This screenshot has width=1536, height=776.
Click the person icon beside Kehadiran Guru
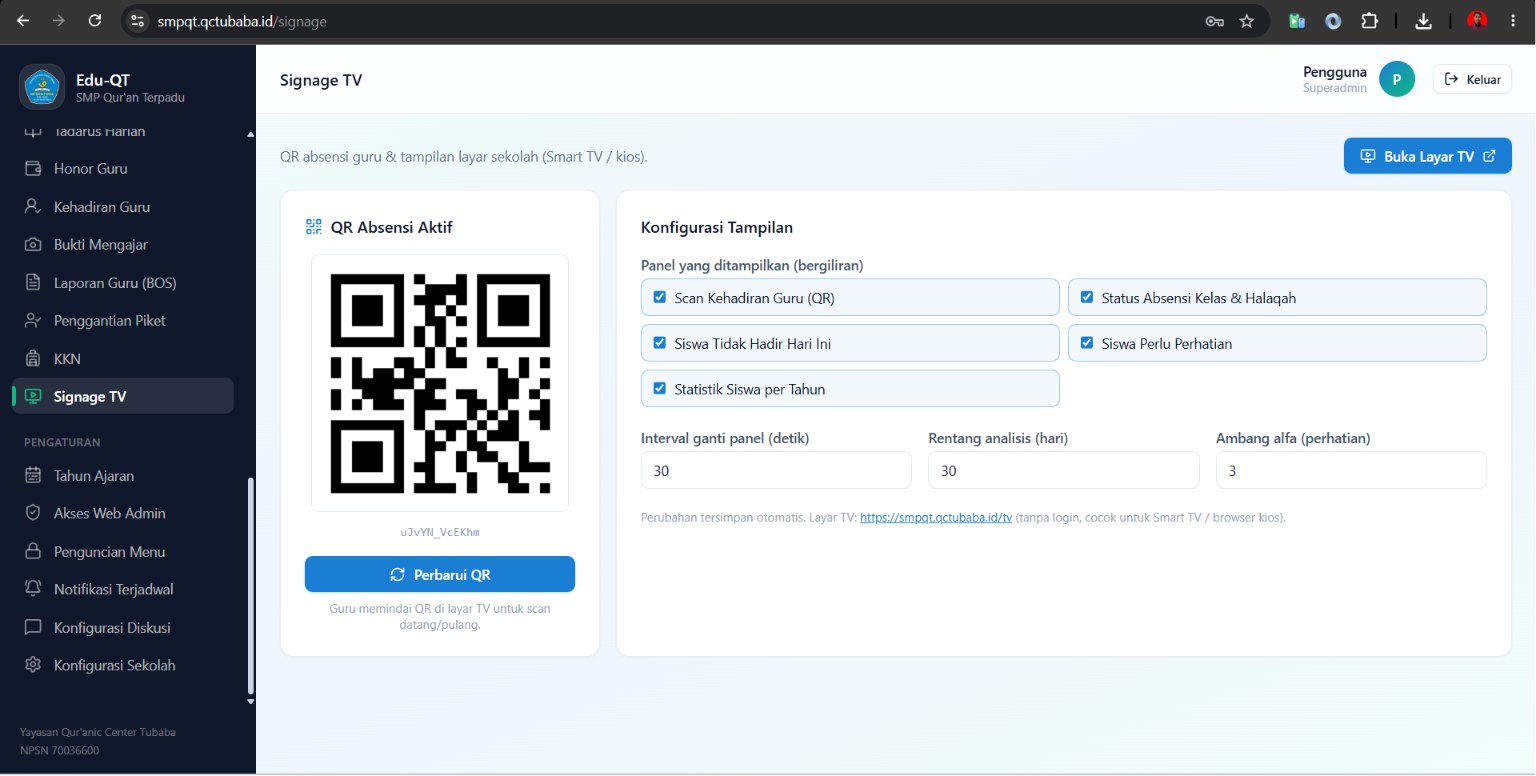(33, 207)
